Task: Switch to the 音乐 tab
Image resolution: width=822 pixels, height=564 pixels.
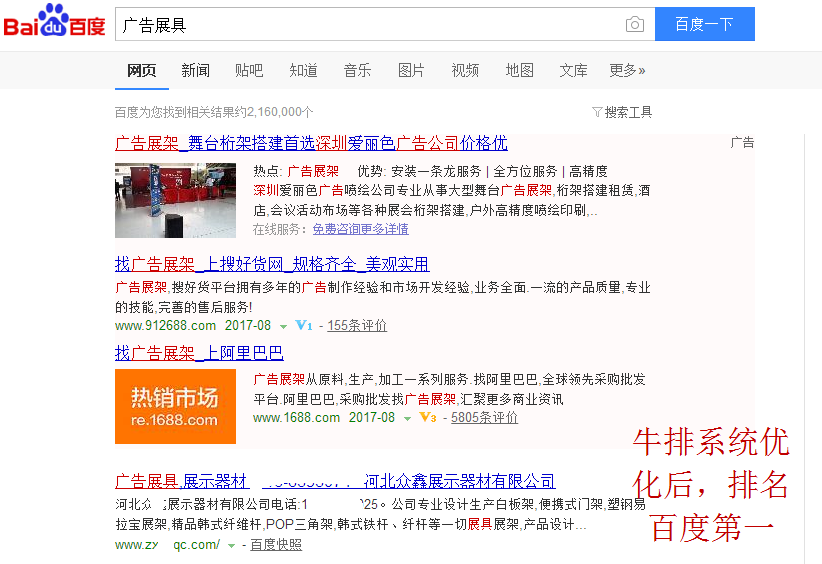Action: pos(358,70)
